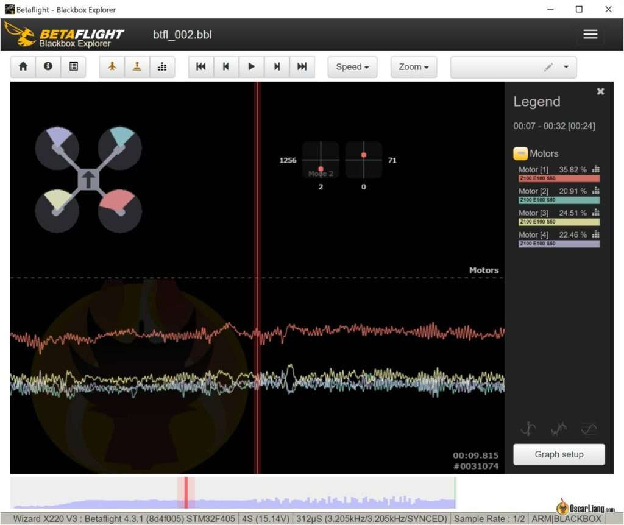624x525 pixels.
Task: Toggle the stick display icon
Action: (x=137, y=67)
